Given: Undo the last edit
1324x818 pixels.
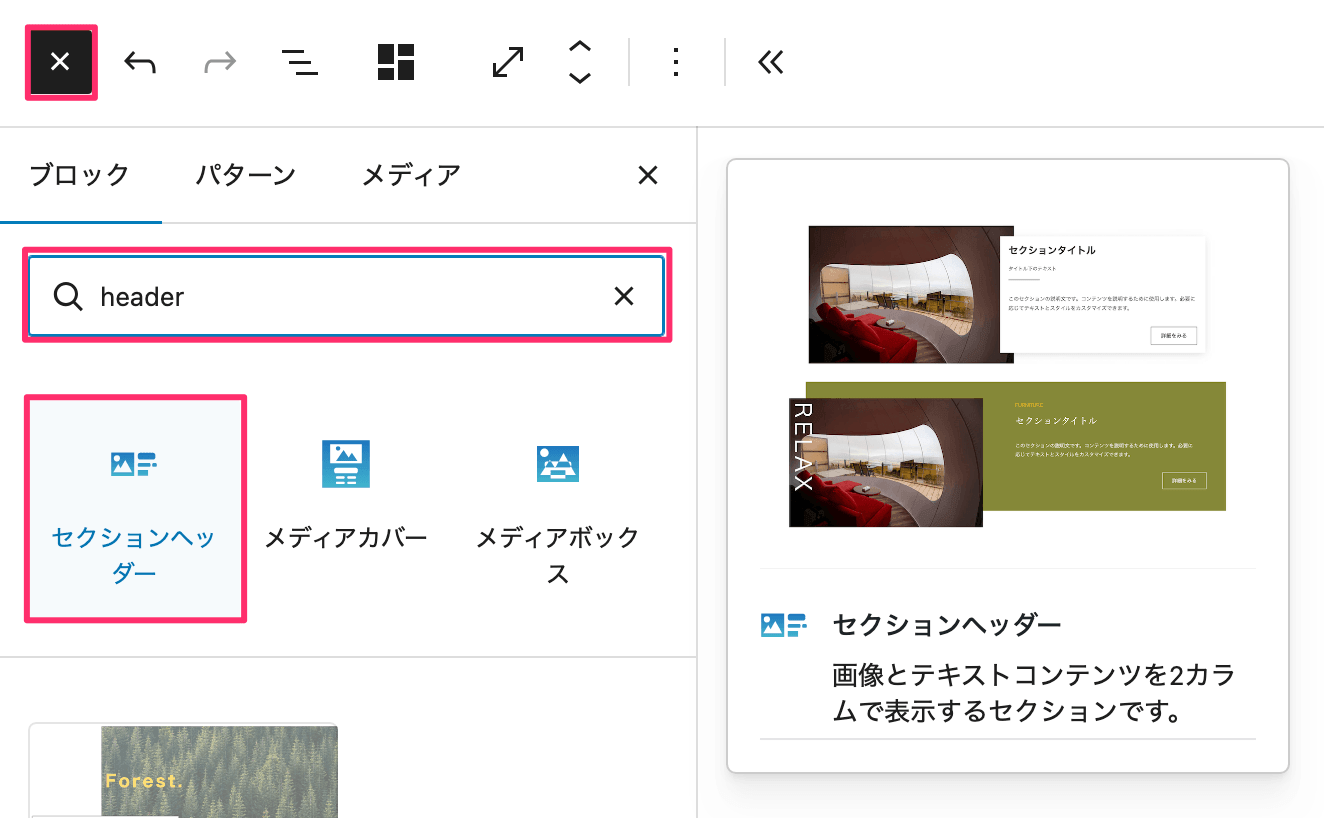Looking at the screenshot, I should click(x=140, y=63).
